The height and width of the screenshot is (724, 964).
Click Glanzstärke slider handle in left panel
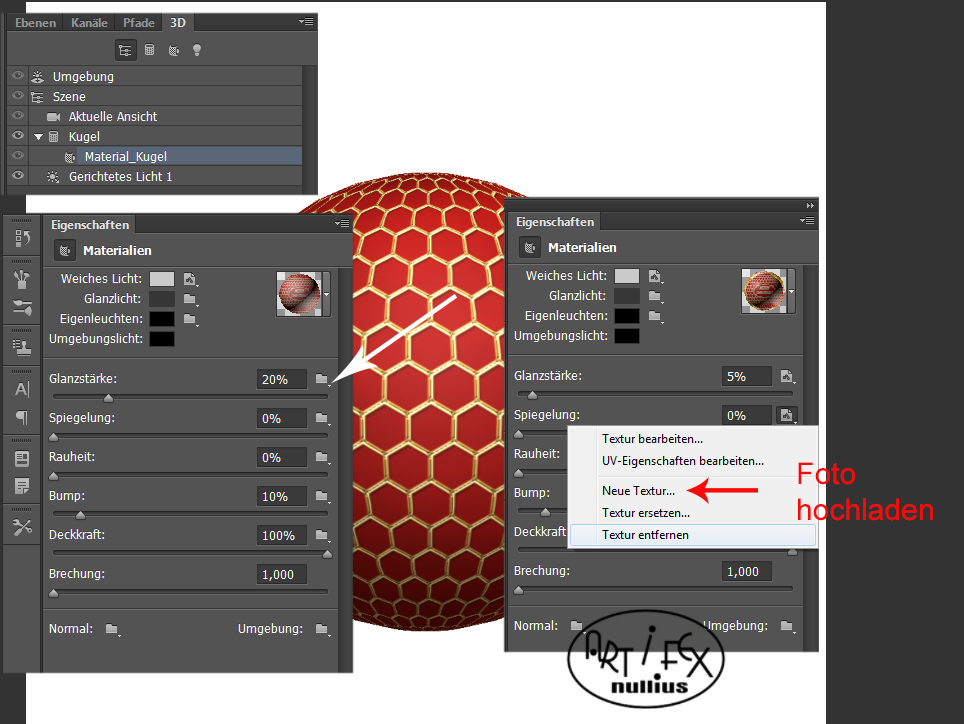pos(108,398)
